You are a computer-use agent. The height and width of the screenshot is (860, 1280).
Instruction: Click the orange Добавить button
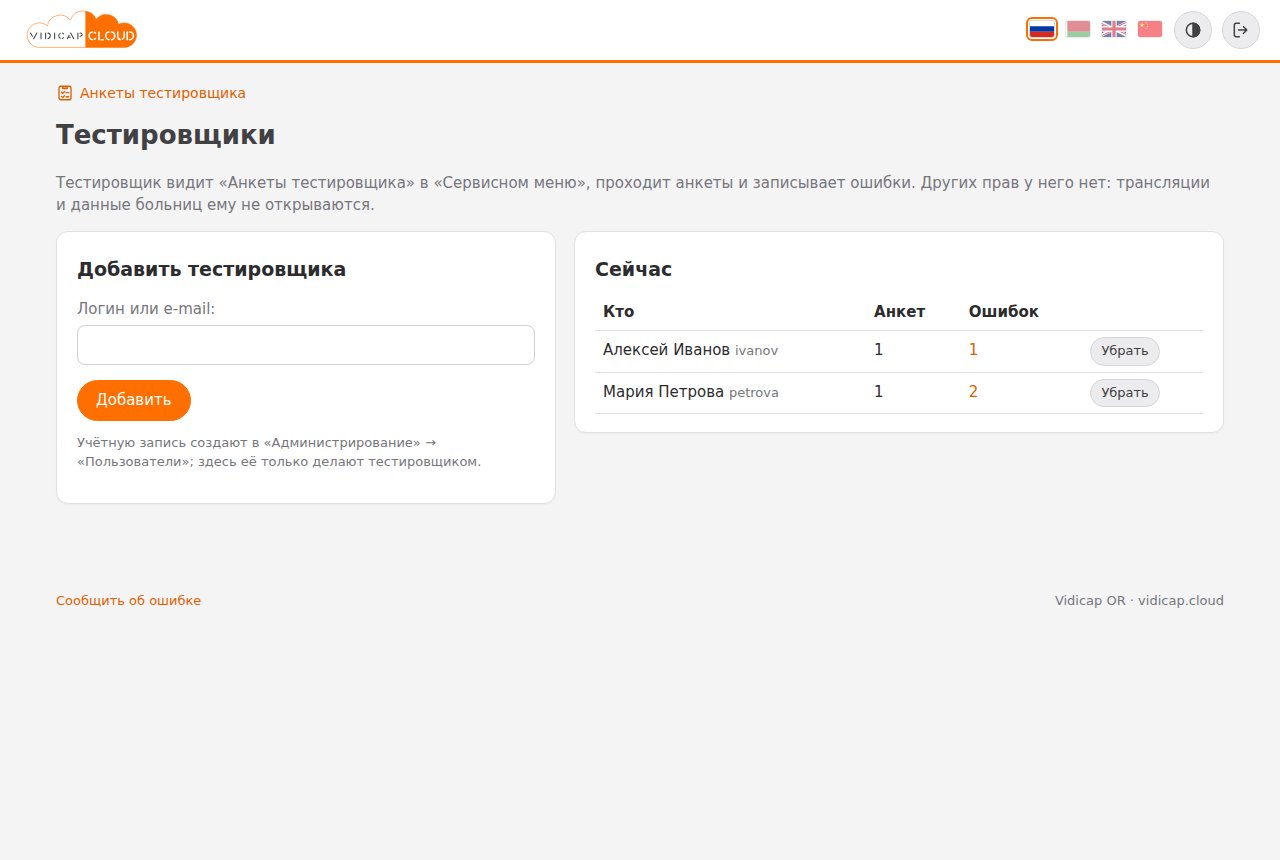[134, 400]
